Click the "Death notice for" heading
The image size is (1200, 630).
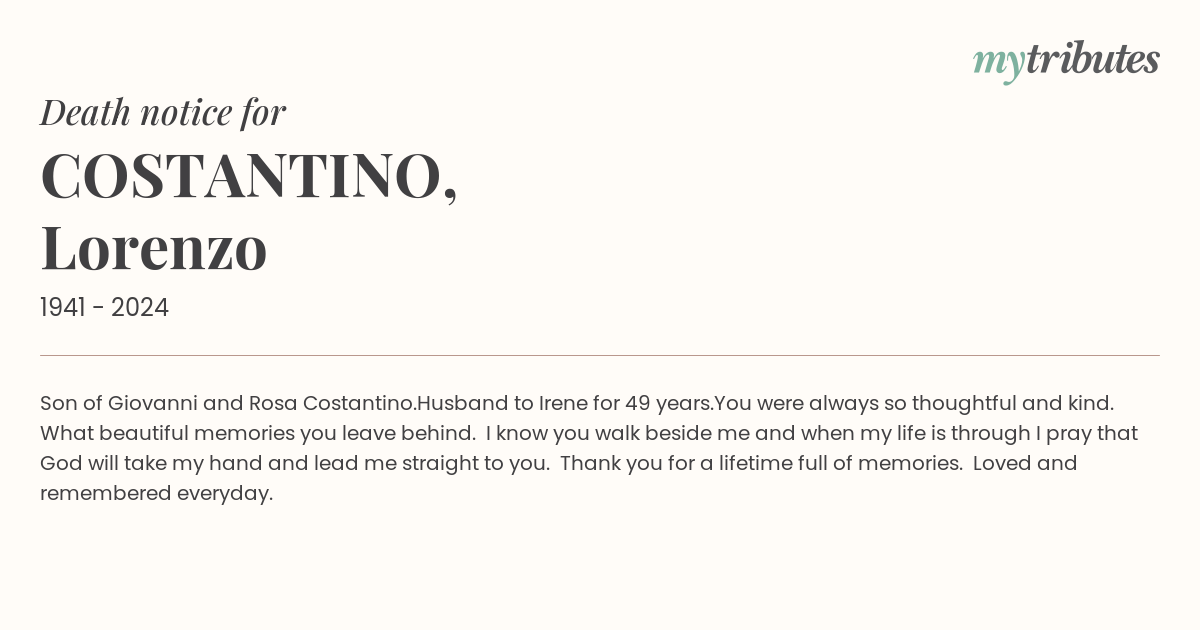pyautogui.click(x=163, y=112)
